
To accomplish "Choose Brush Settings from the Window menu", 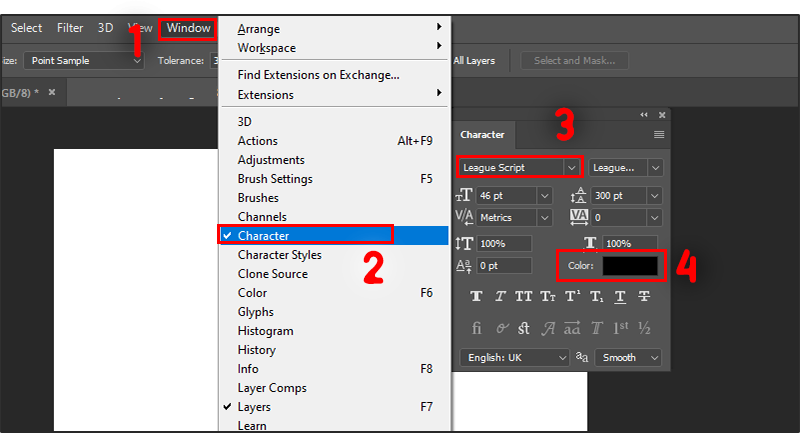I will point(275,179).
